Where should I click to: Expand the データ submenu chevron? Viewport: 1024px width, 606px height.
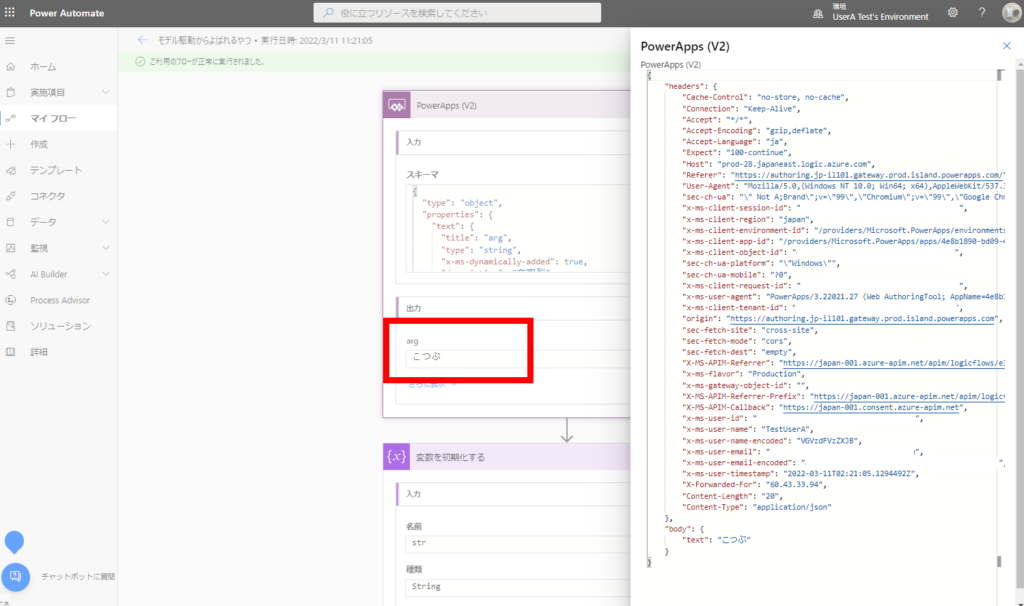pyautogui.click(x=106, y=222)
